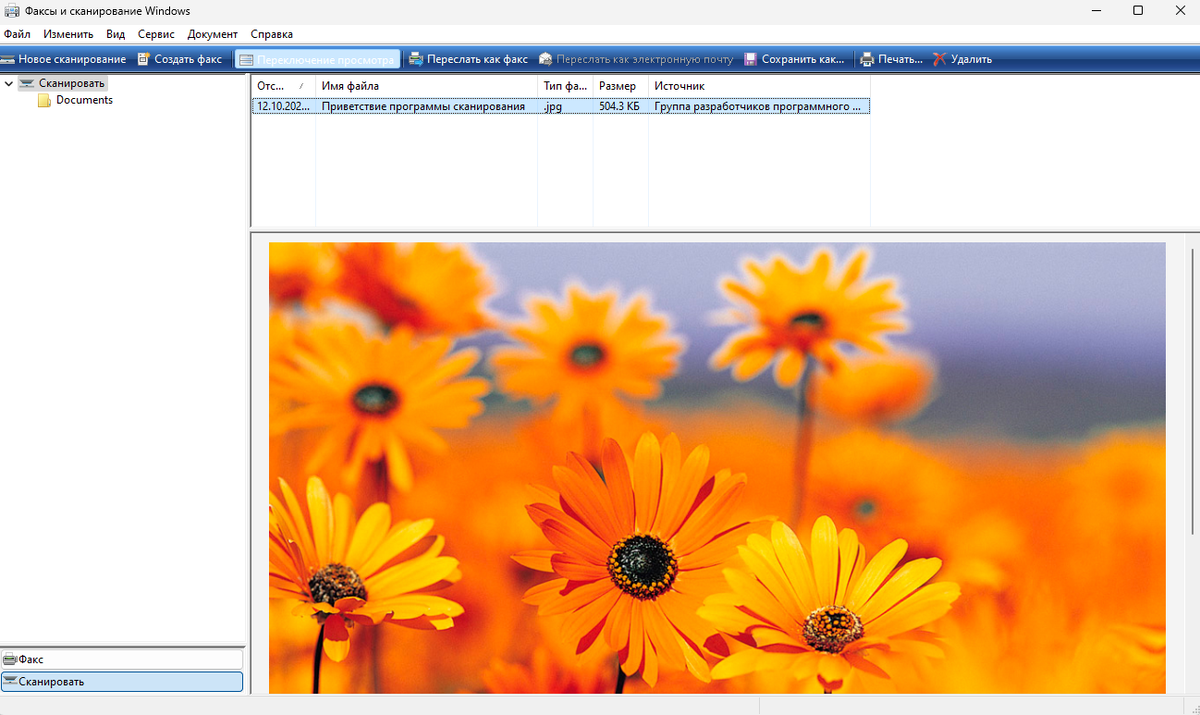Click the fax machine icon beside Факс

[10, 660]
